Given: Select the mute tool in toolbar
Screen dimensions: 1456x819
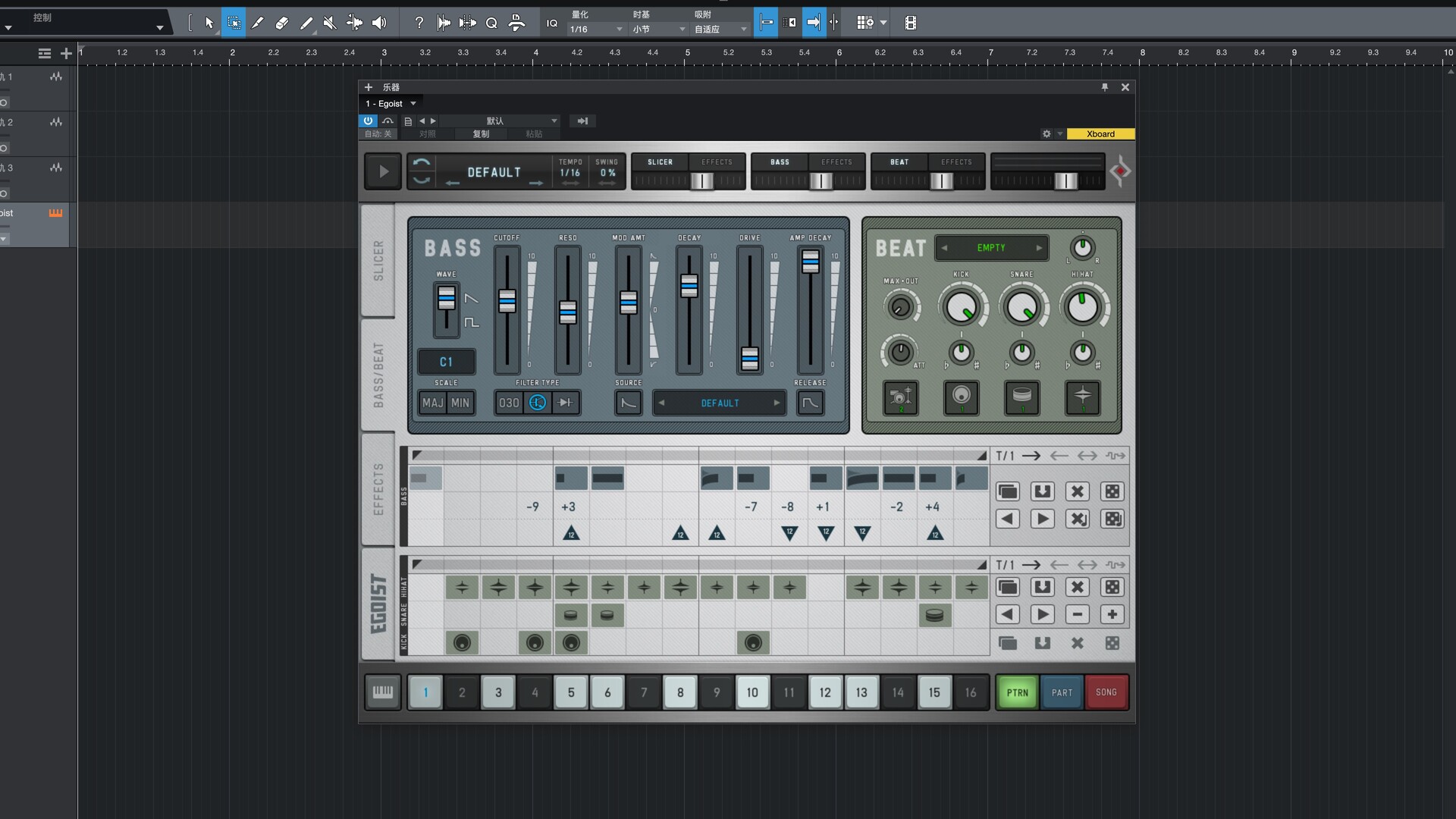Looking at the screenshot, I should [330, 23].
